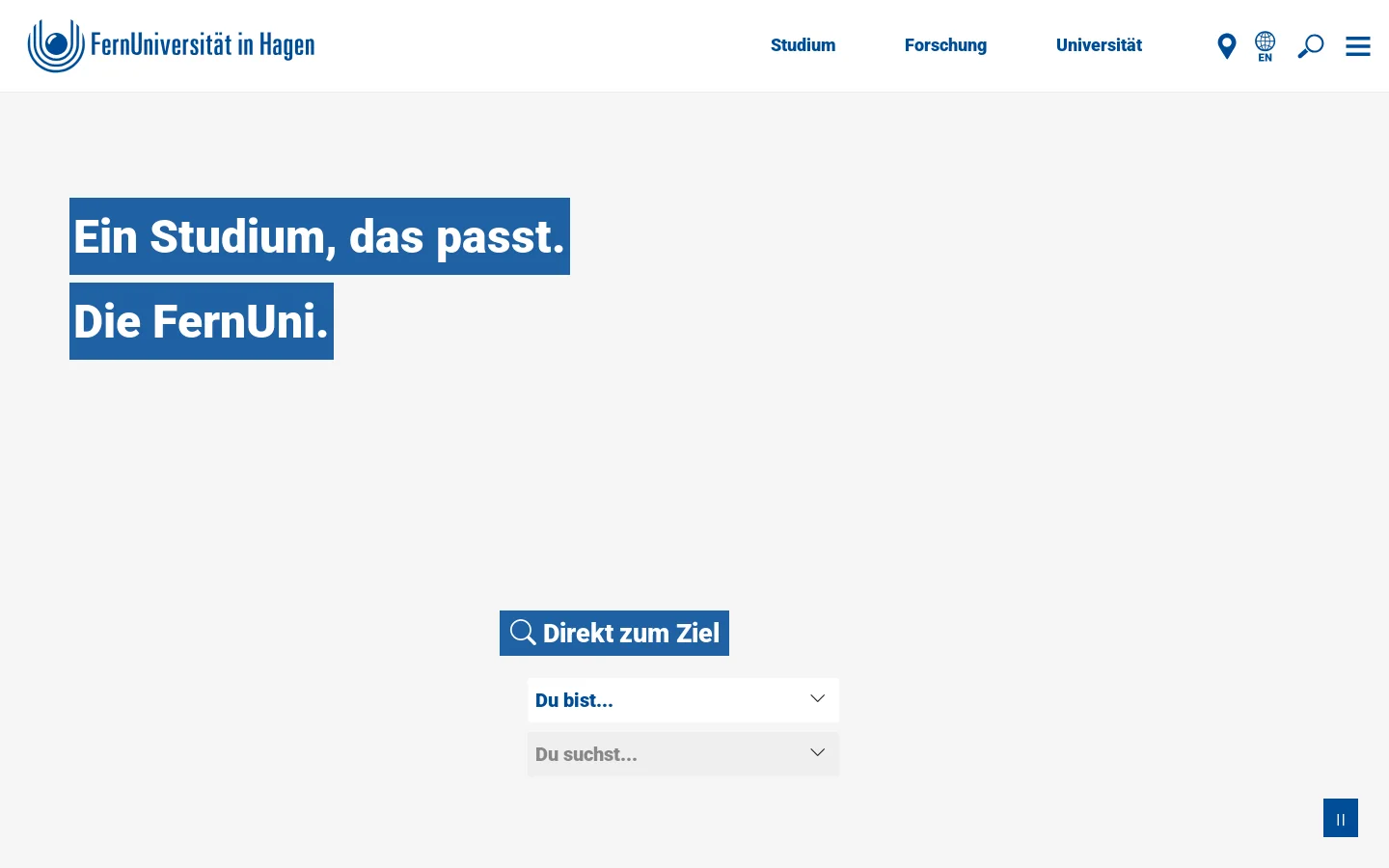The height and width of the screenshot is (868, 1389).
Task: Click the "Ein Studium, das passt." headline
Action: 319,236
